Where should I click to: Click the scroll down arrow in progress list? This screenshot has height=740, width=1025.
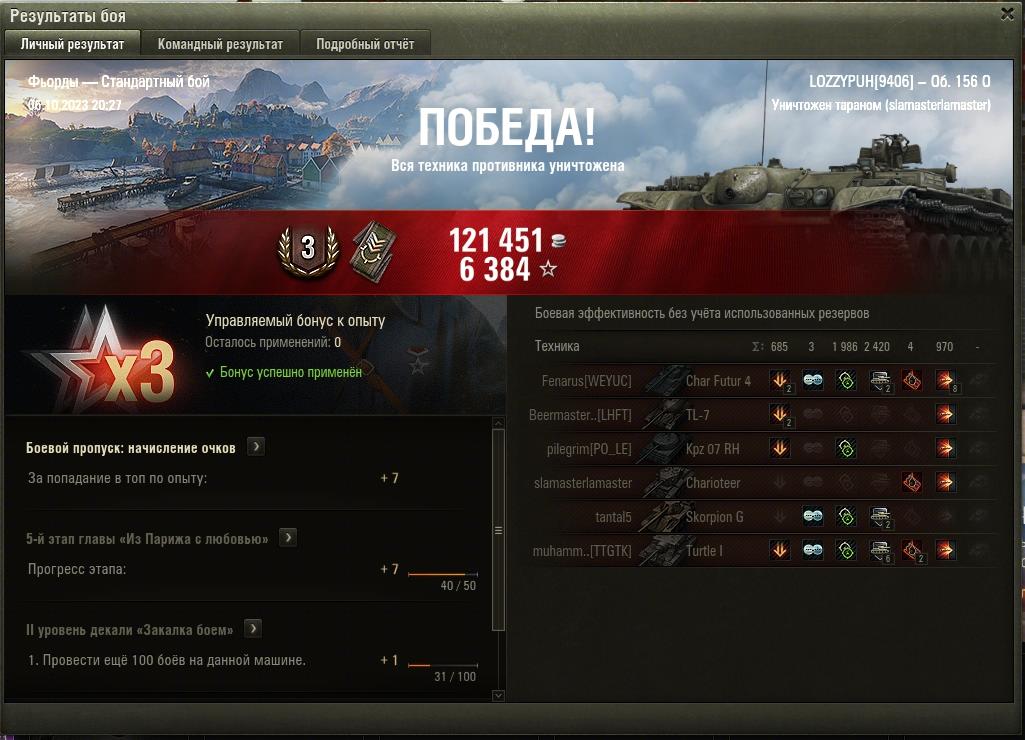click(498, 696)
